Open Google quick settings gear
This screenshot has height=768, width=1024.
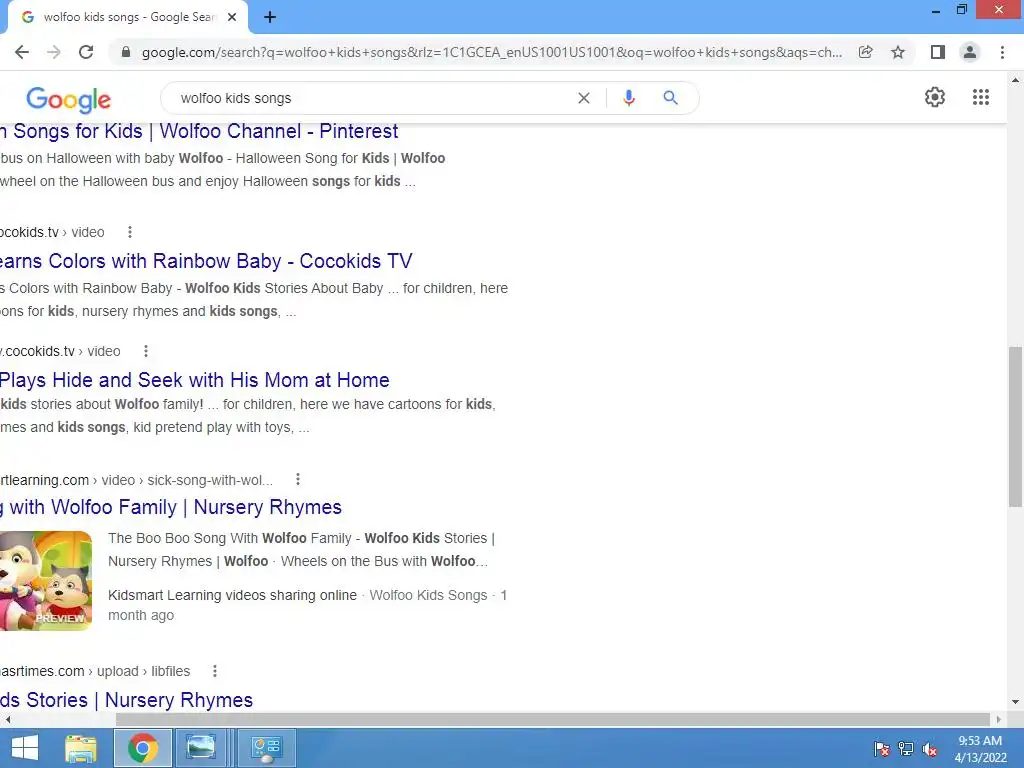(935, 97)
